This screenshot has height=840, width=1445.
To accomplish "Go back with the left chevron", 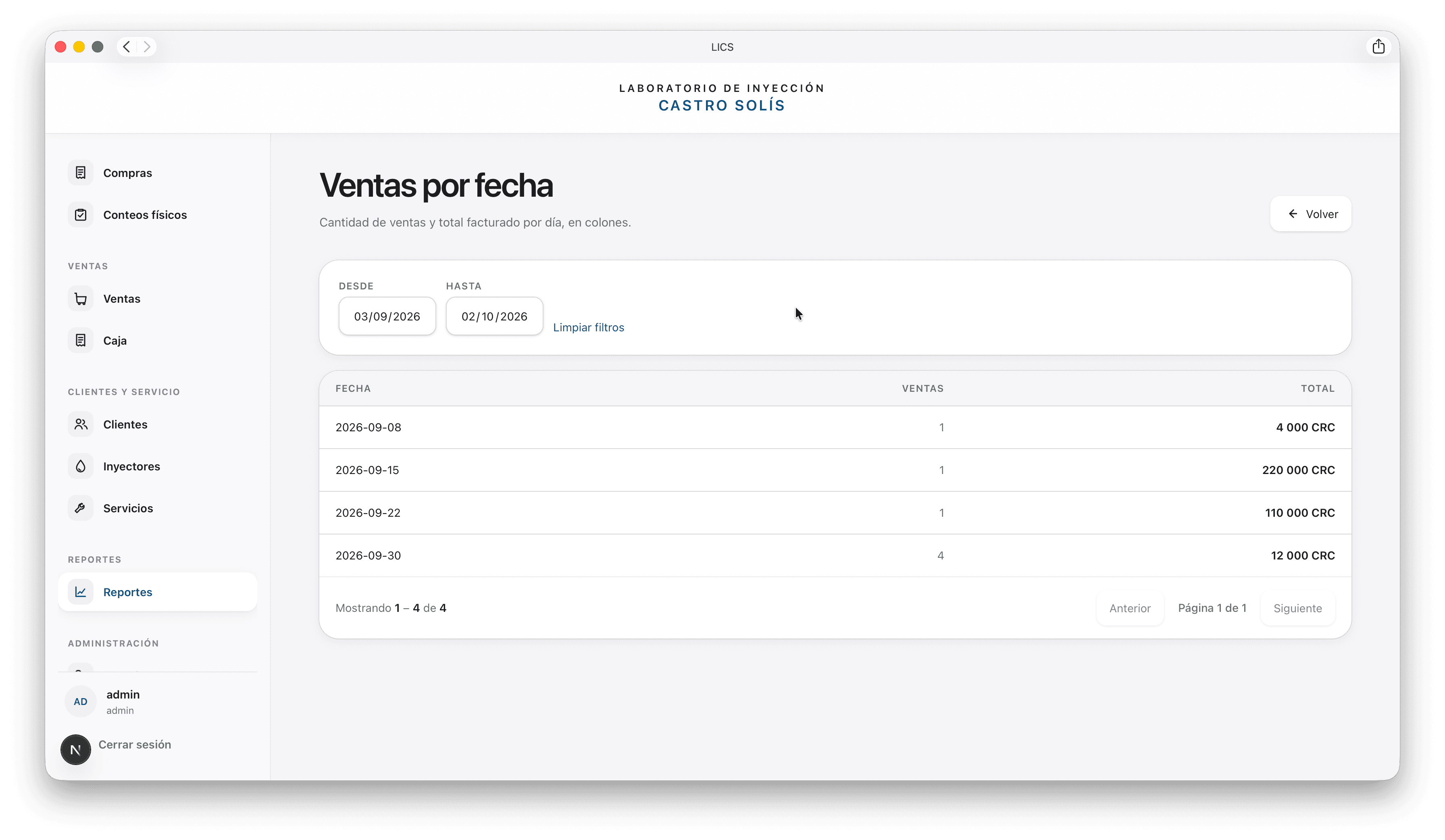I will (127, 46).
